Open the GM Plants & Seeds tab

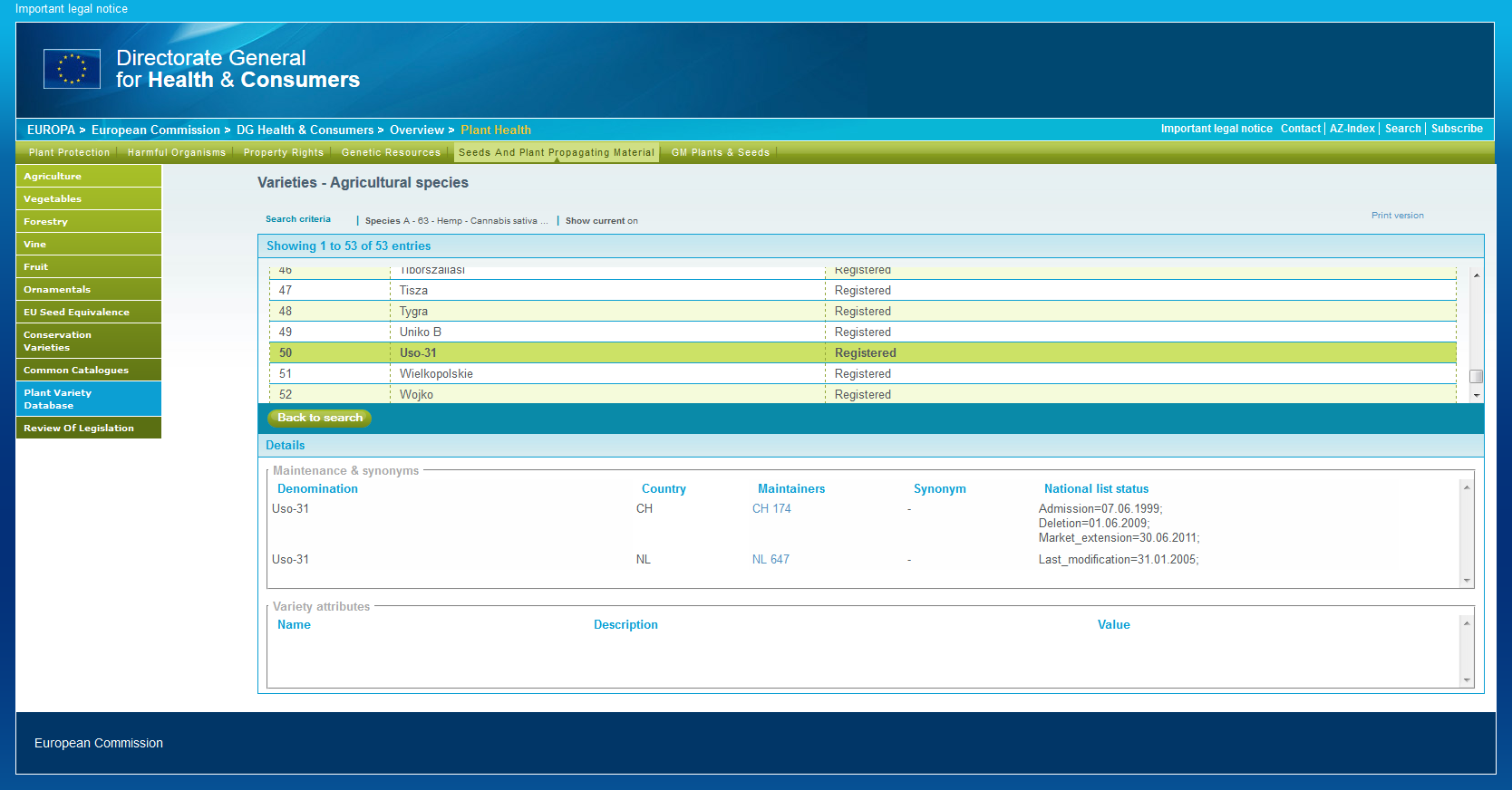point(720,152)
